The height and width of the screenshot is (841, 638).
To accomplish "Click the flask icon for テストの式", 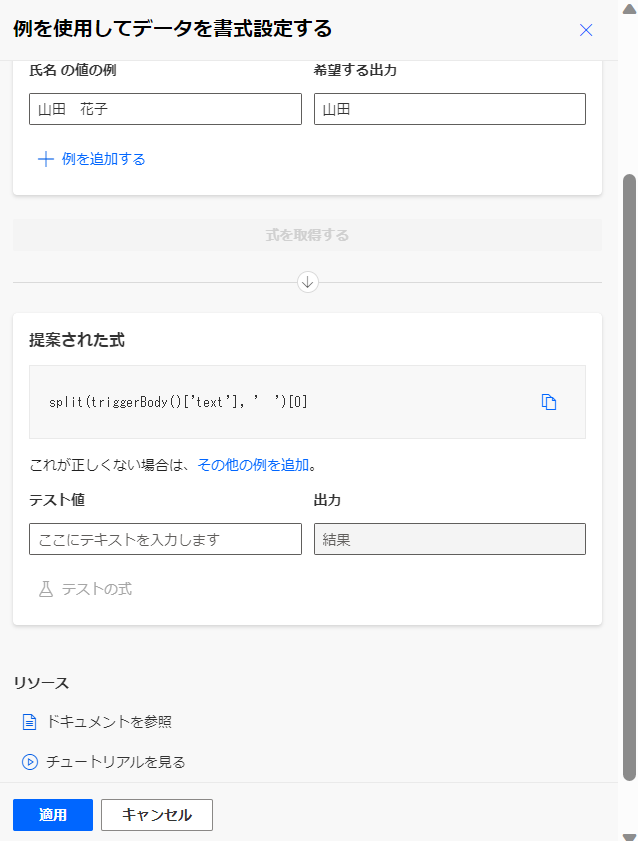I will click(x=46, y=589).
